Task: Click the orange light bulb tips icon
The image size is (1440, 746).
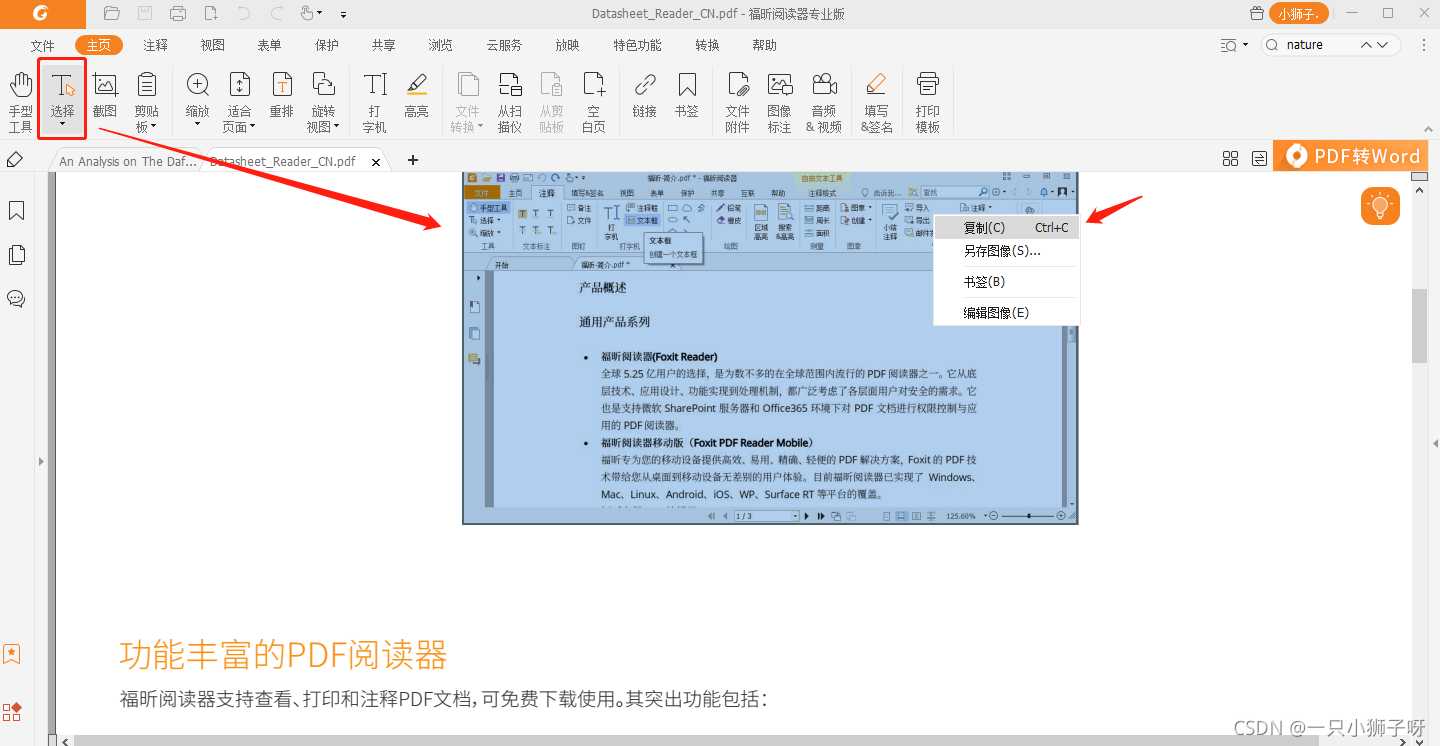Action: coord(1380,206)
